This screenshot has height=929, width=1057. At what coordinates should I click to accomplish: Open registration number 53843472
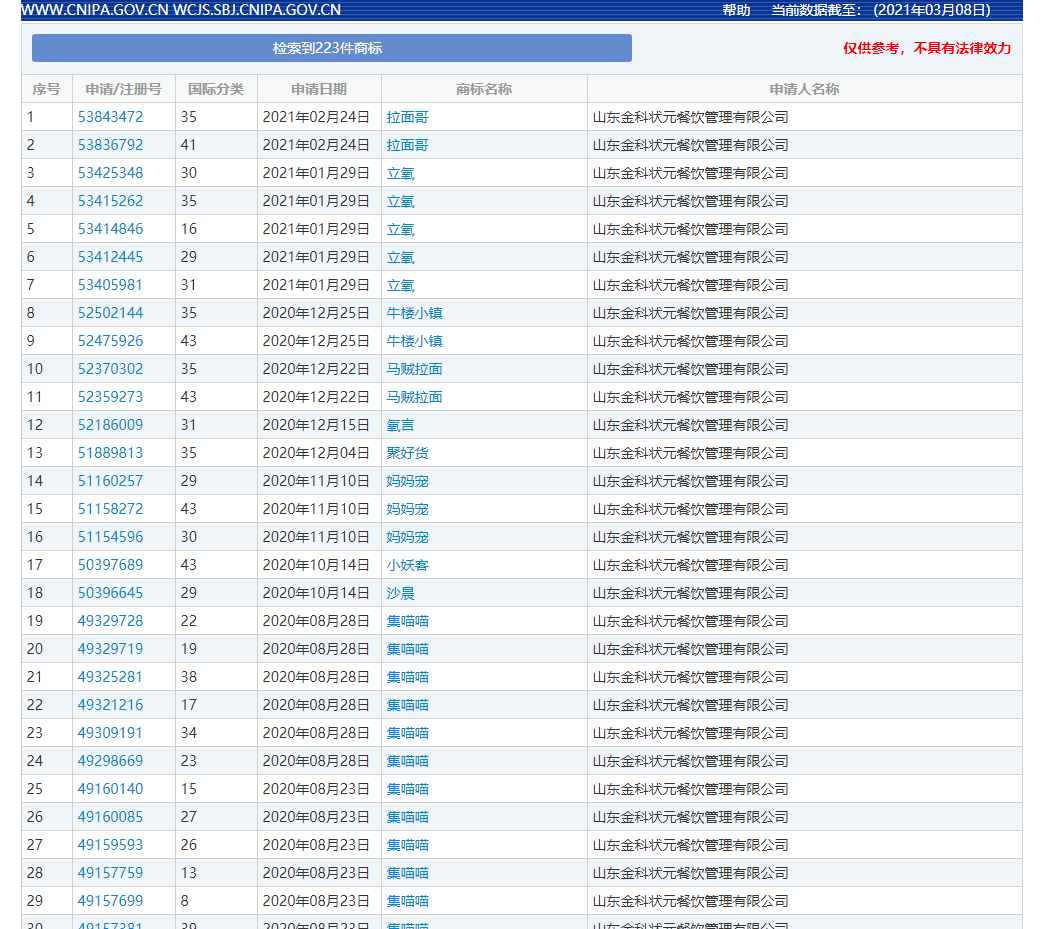coord(111,117)
